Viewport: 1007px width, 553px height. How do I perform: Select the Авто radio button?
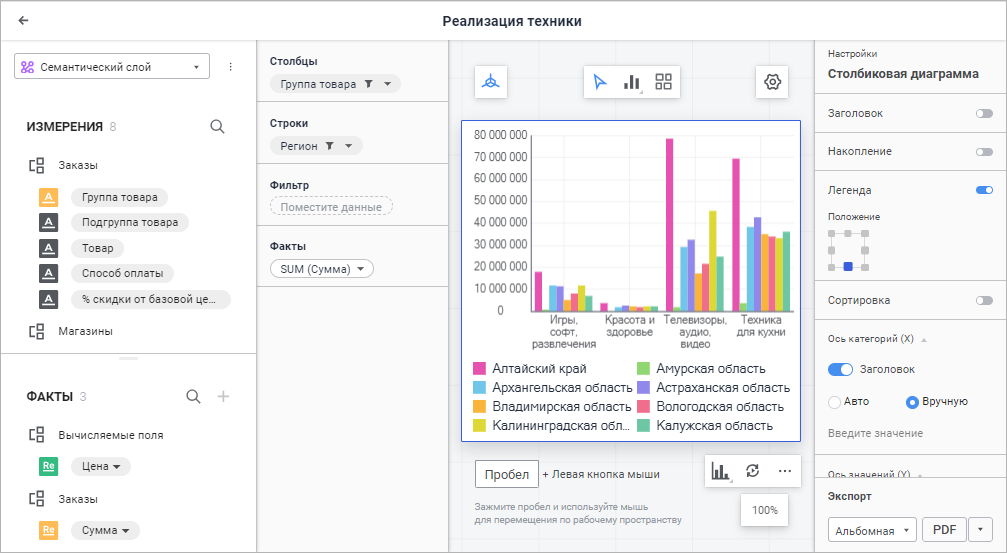tap(835, 402)
